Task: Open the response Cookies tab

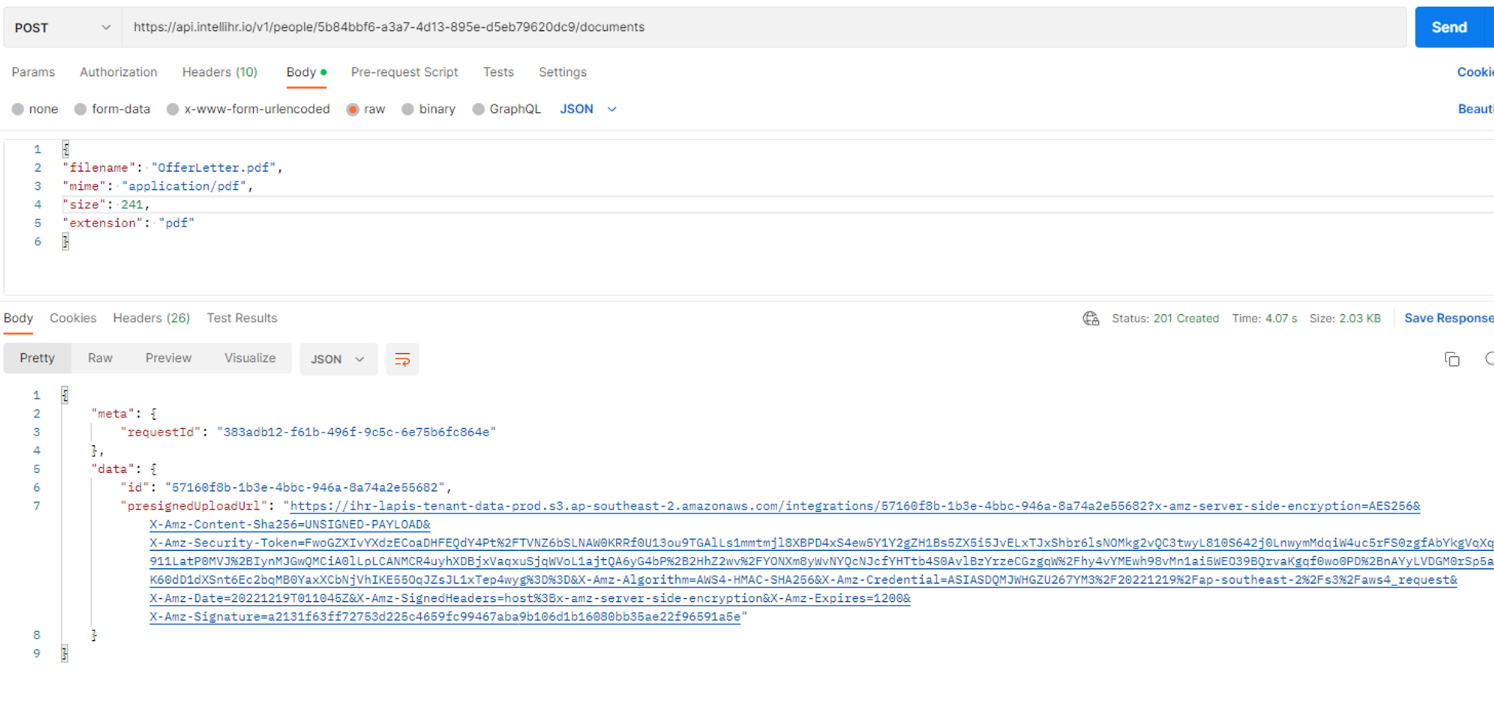Action: (73, 318)
